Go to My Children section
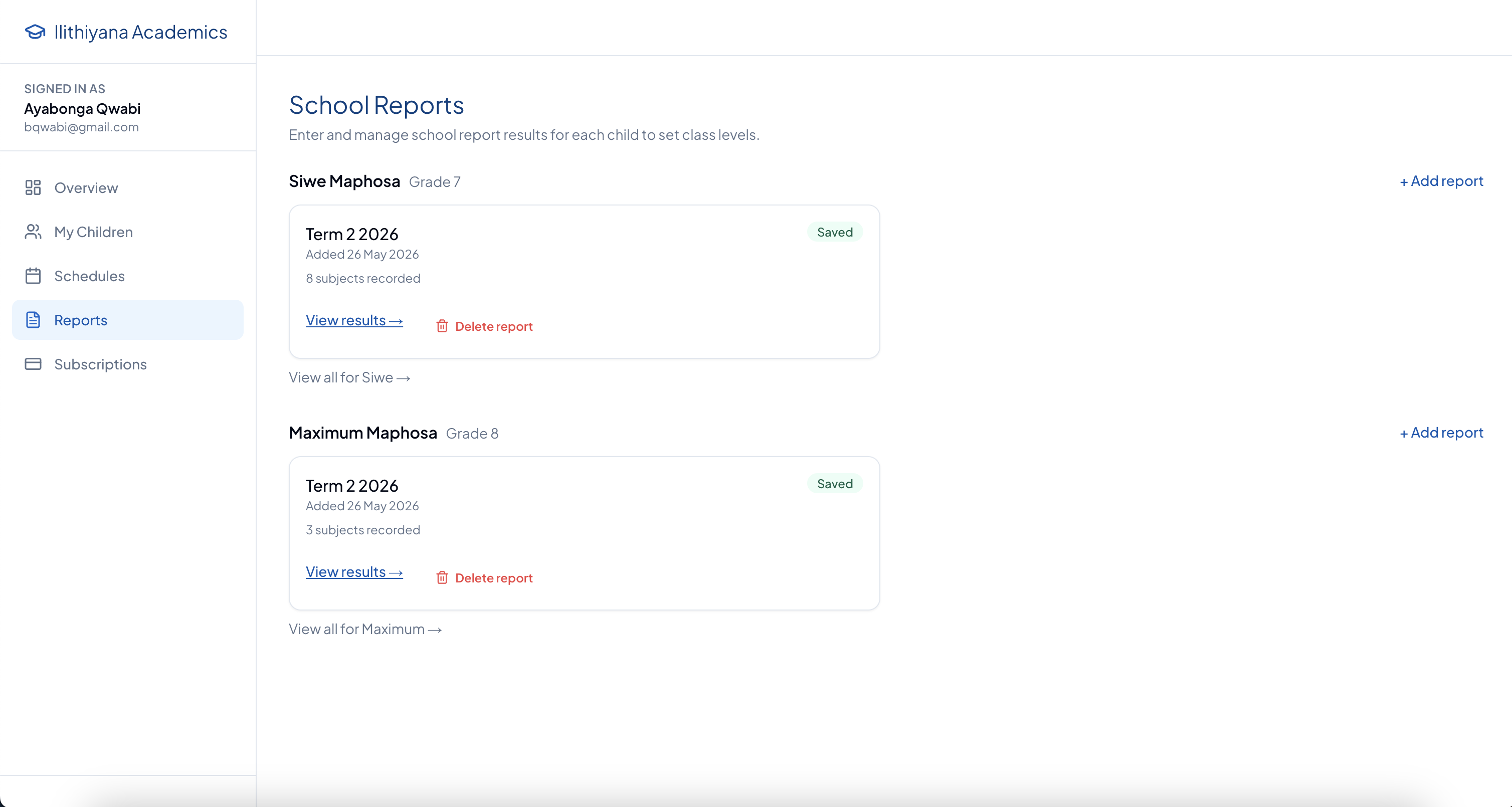Screen dimensions: 1512x807 [127, 232]
